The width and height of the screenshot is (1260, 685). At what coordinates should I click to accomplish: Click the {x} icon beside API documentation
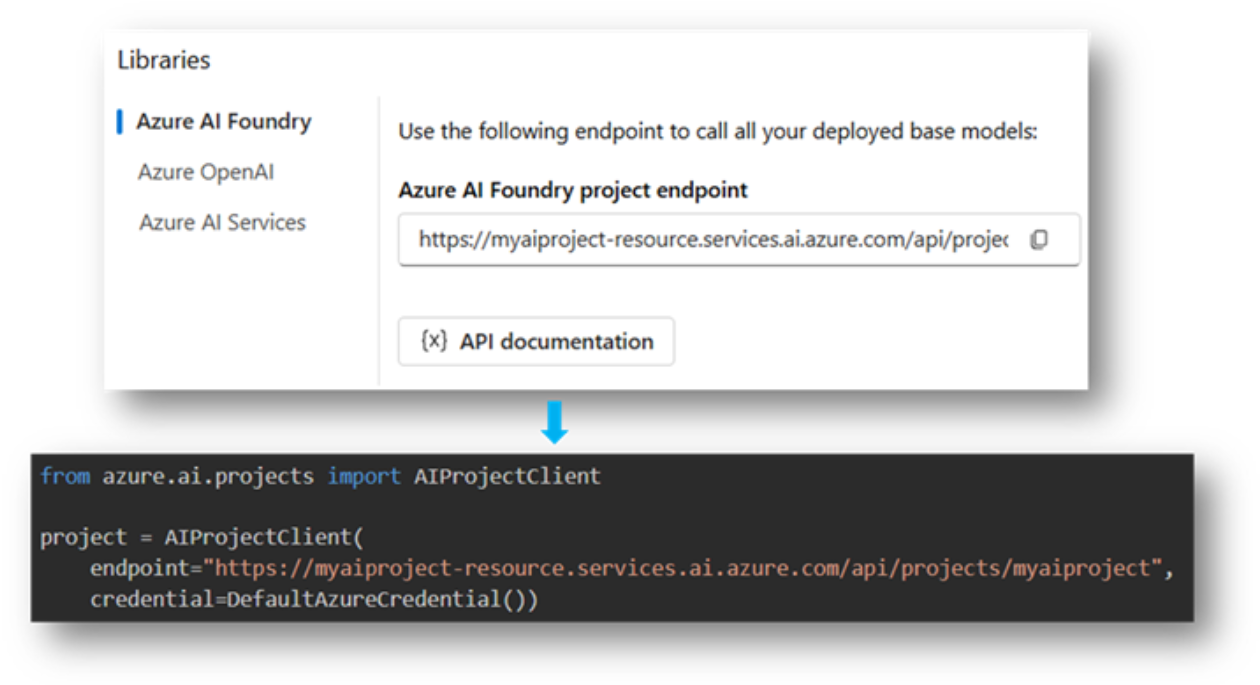click(433, 341)
